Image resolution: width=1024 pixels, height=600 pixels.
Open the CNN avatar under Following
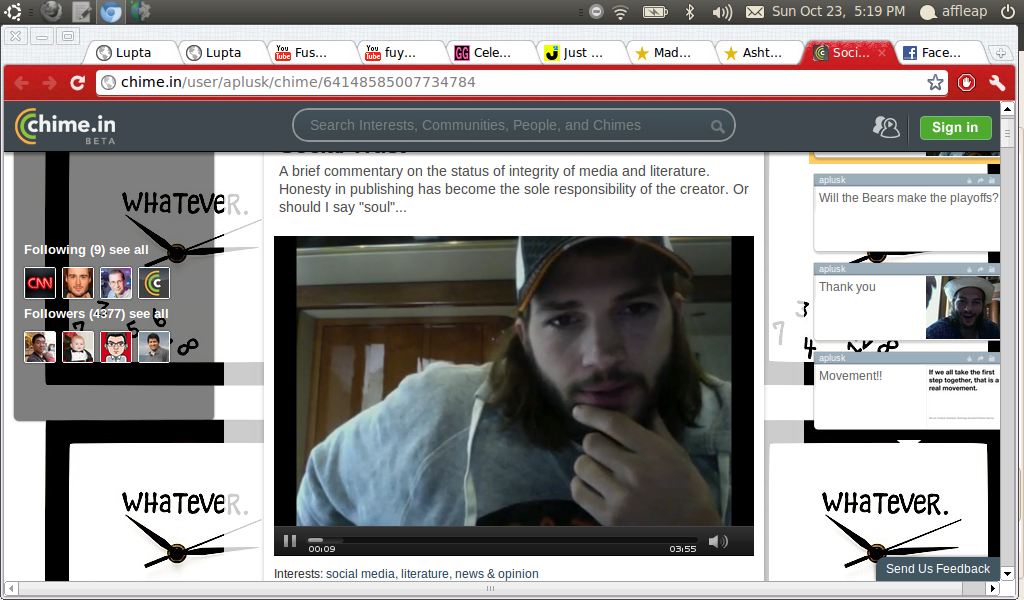(x=40, y=283)
